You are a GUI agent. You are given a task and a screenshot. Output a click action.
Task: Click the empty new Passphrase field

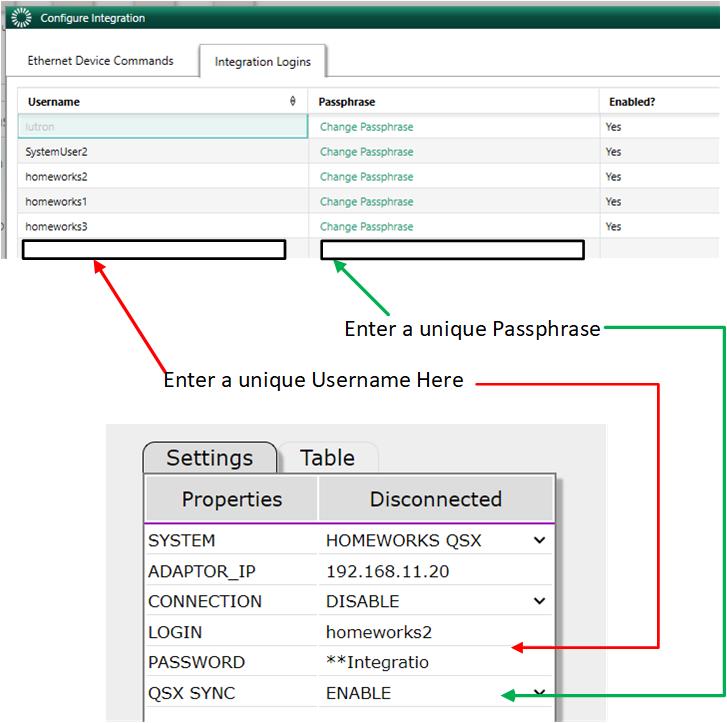[452, 250]
